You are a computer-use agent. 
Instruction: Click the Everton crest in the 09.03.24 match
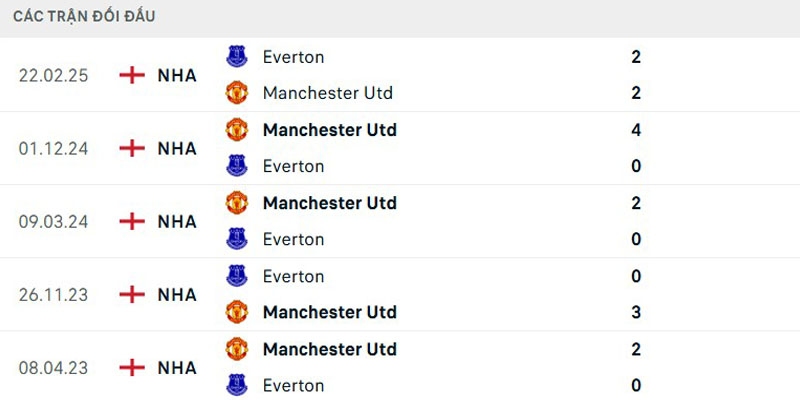tap(237, 239)
